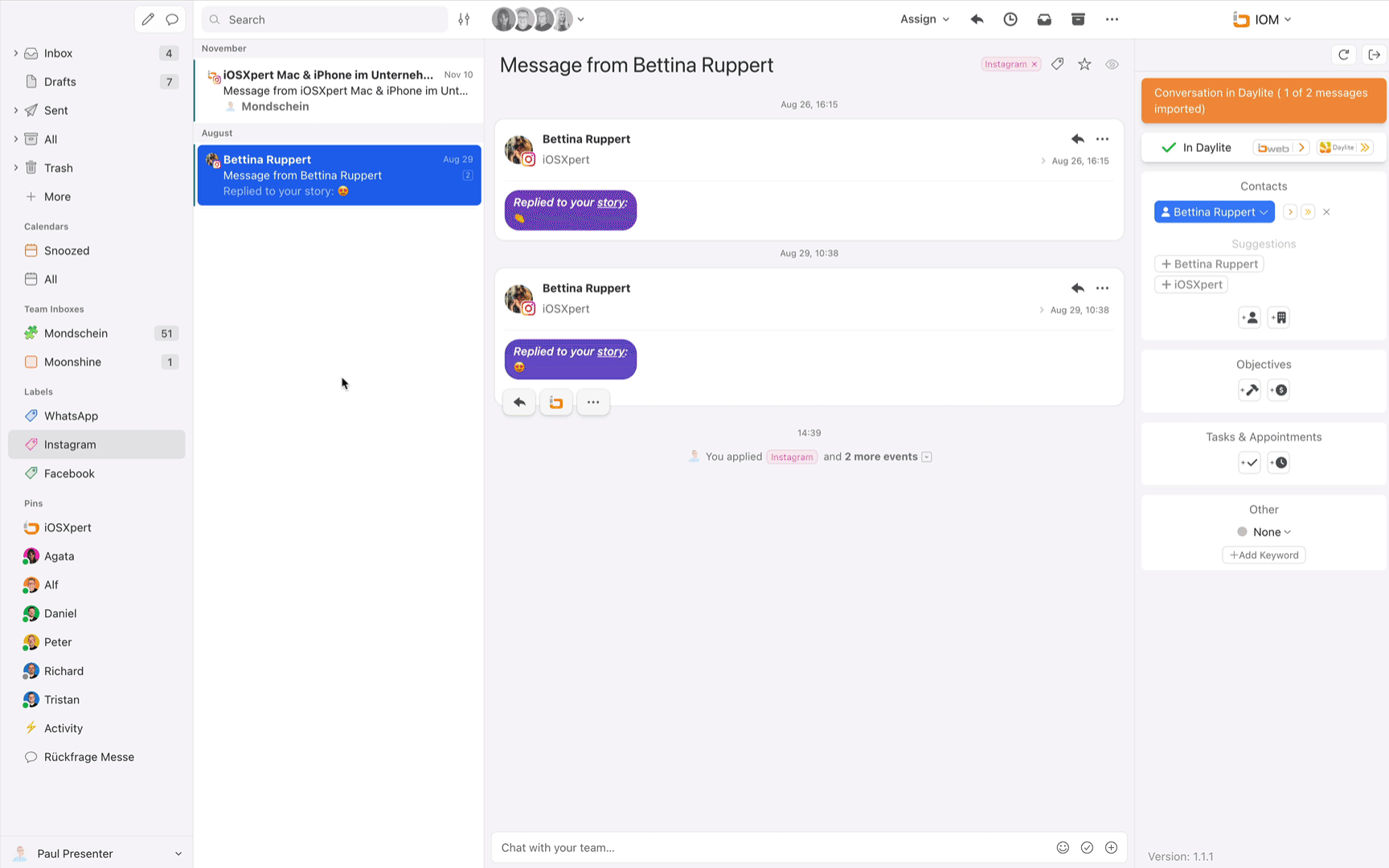
Task: Click the reply arrow in top toolbar
Action: [977, 19]
